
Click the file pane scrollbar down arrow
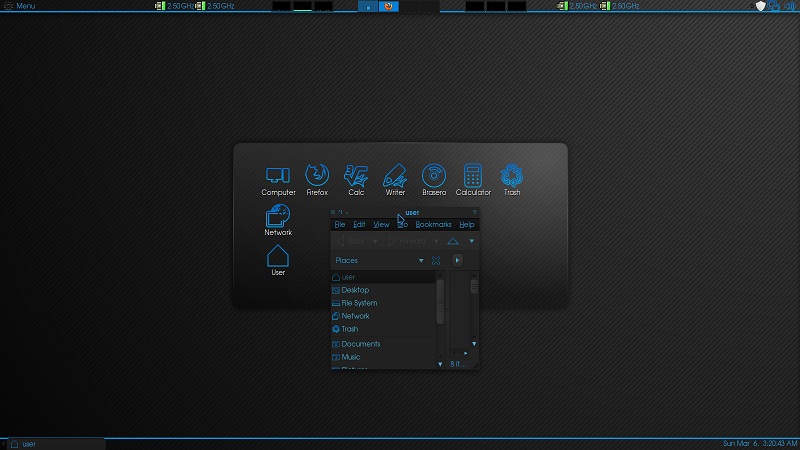474,344
